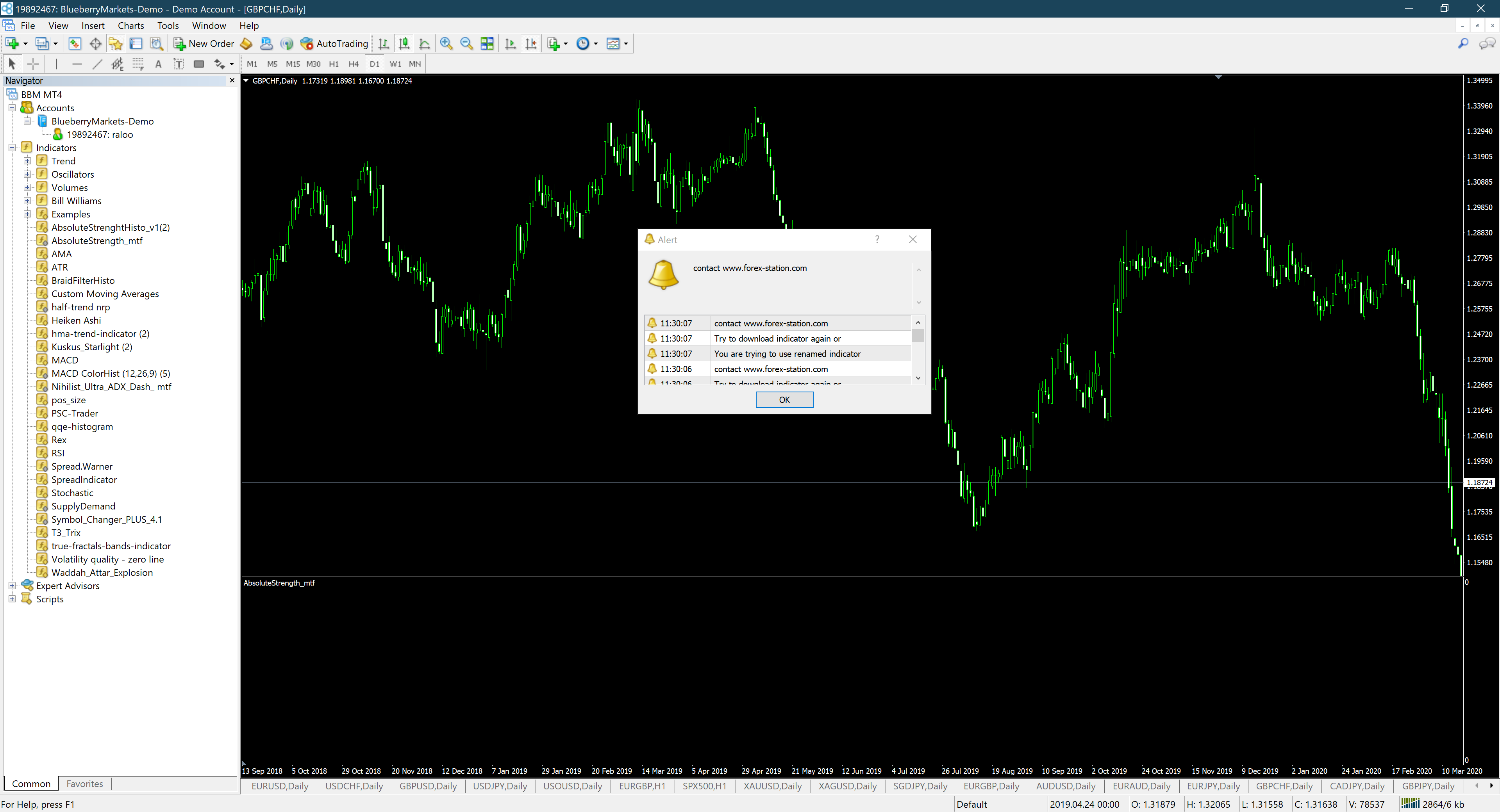Switch to the XAUUSD,Daily chart tab
Image resolution: width=1500 pixels, height=812 pixels.
[773, 786]
